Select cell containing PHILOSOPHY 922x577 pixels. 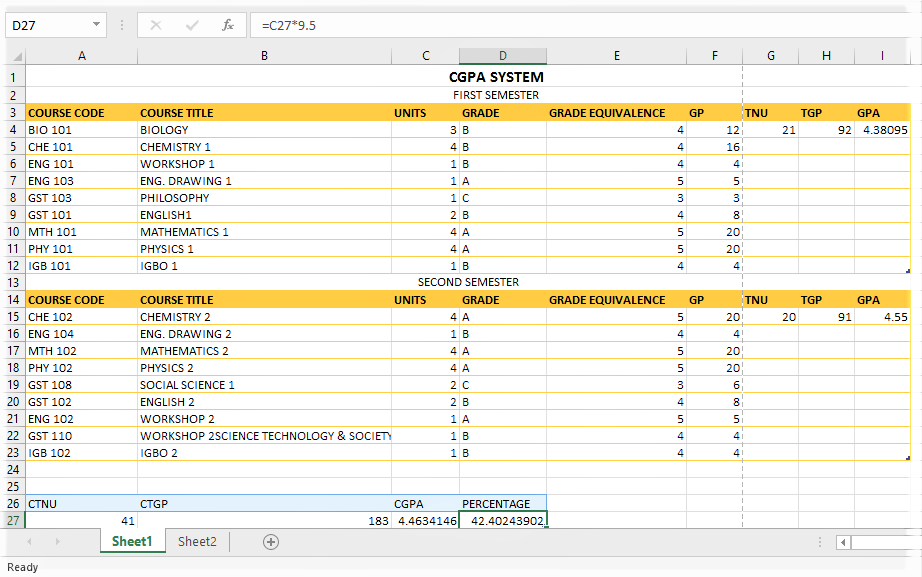pyautogui.click(x=264, y=198)
